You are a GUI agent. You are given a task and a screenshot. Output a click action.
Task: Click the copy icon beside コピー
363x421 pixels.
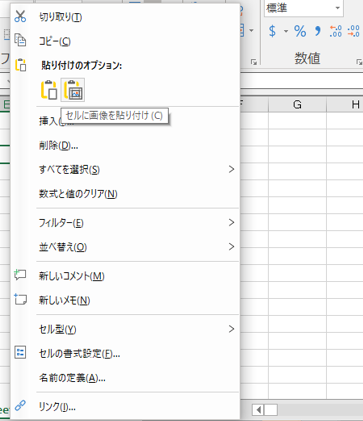20,40
